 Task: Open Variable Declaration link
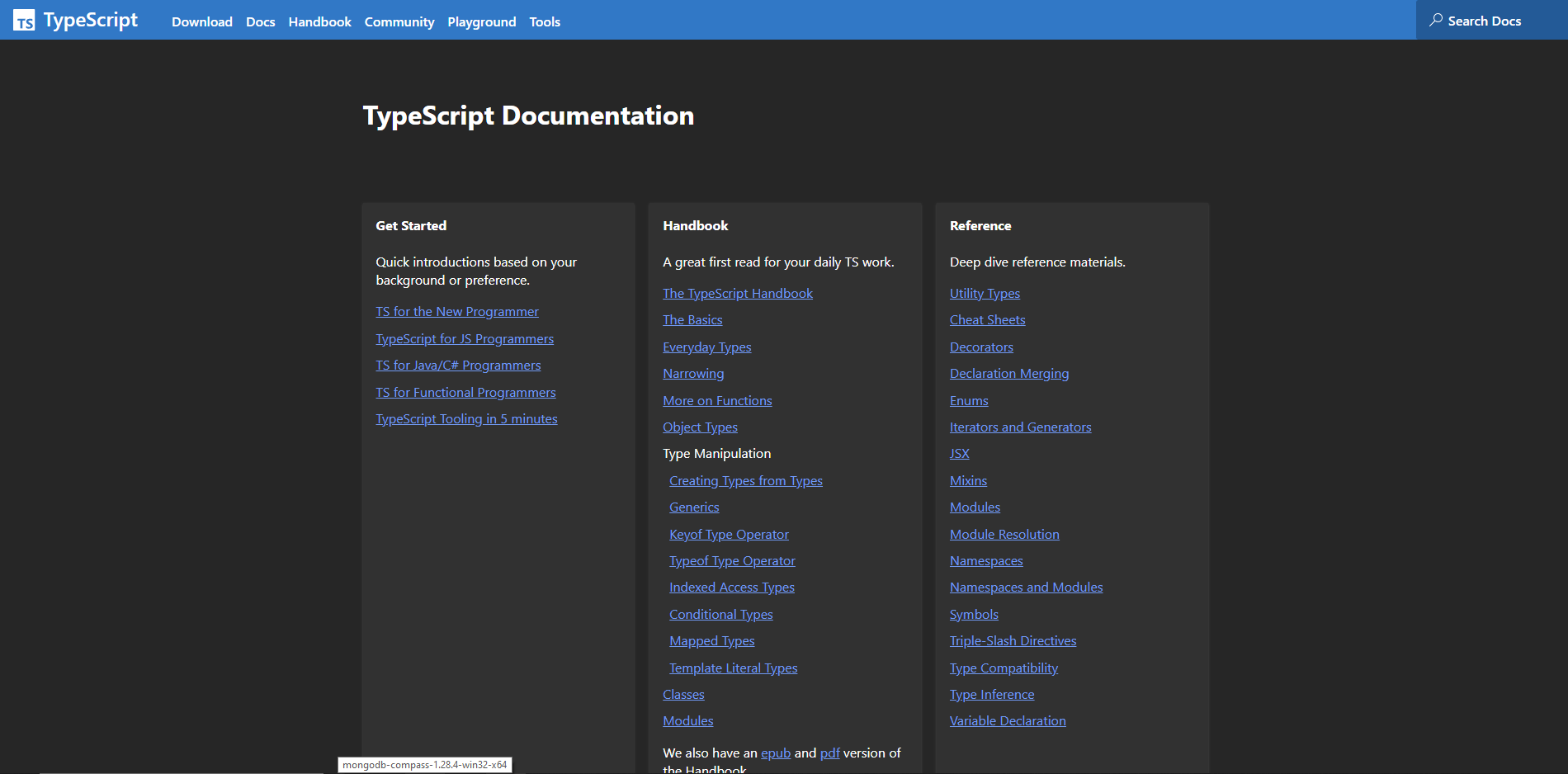[1008, 721]
